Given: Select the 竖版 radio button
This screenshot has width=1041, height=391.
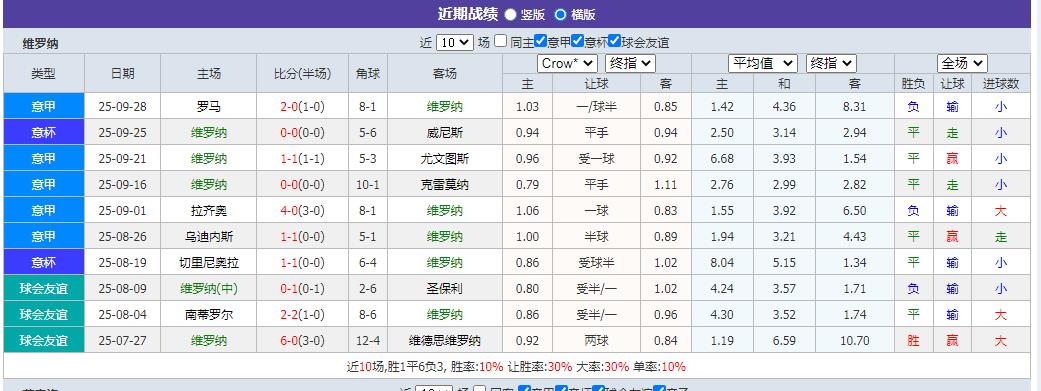Looking at the screenshot, I should pyautogui.click(x=511, y=14).
